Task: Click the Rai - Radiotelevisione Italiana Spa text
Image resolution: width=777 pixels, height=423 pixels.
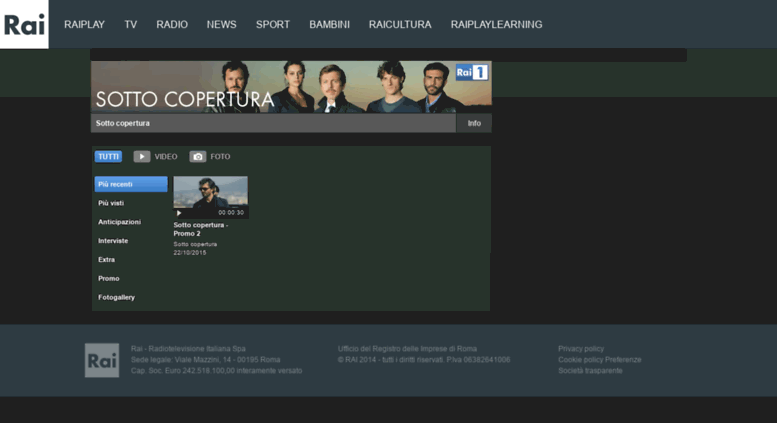Action: tap(188, 349)
